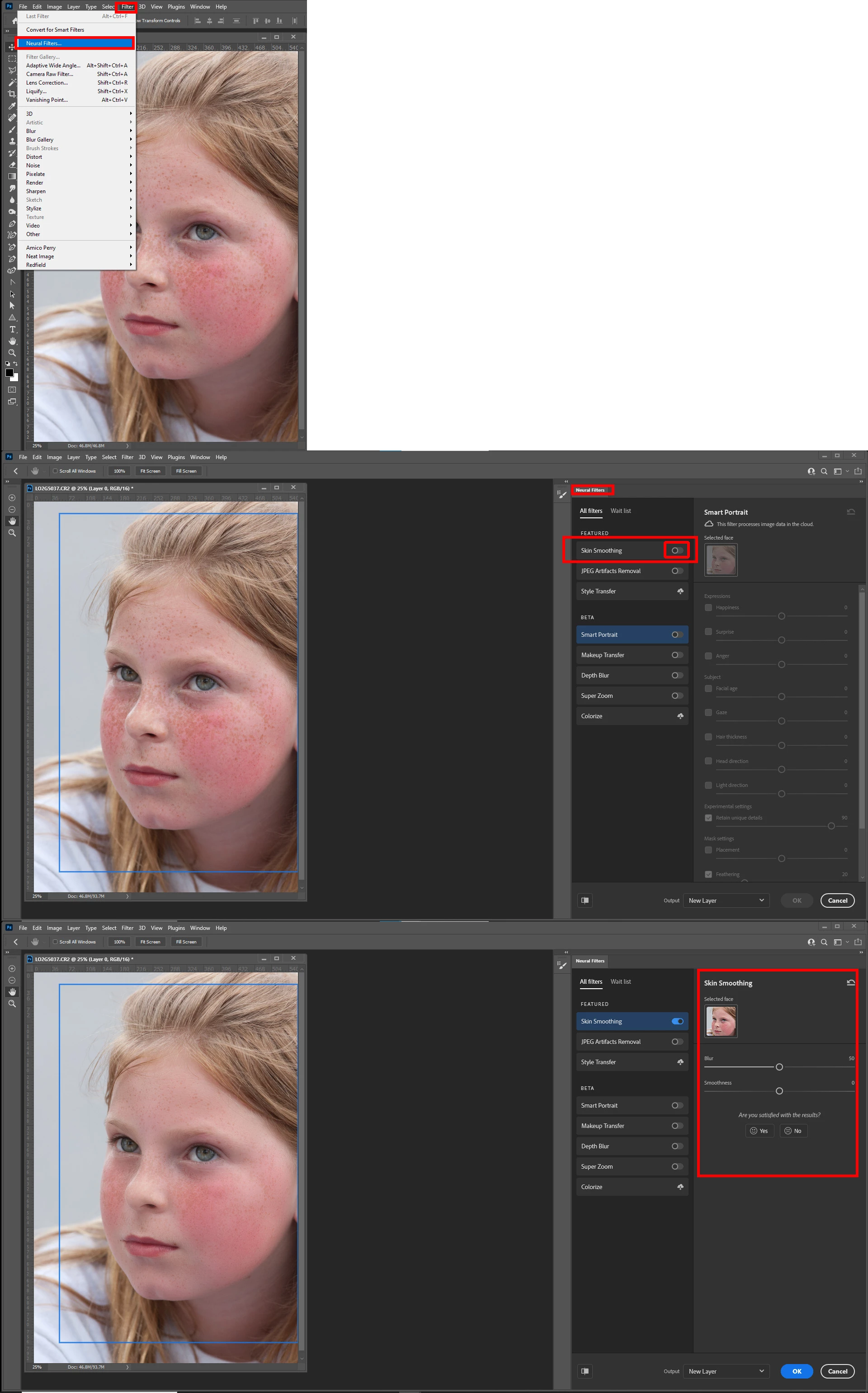Click Yes for satisfied with results

click(759, 1131)
